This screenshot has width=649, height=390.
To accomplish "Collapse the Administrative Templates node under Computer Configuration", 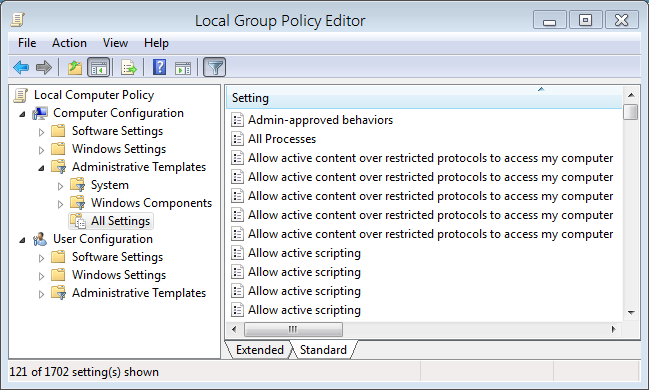I will point(41,168).
